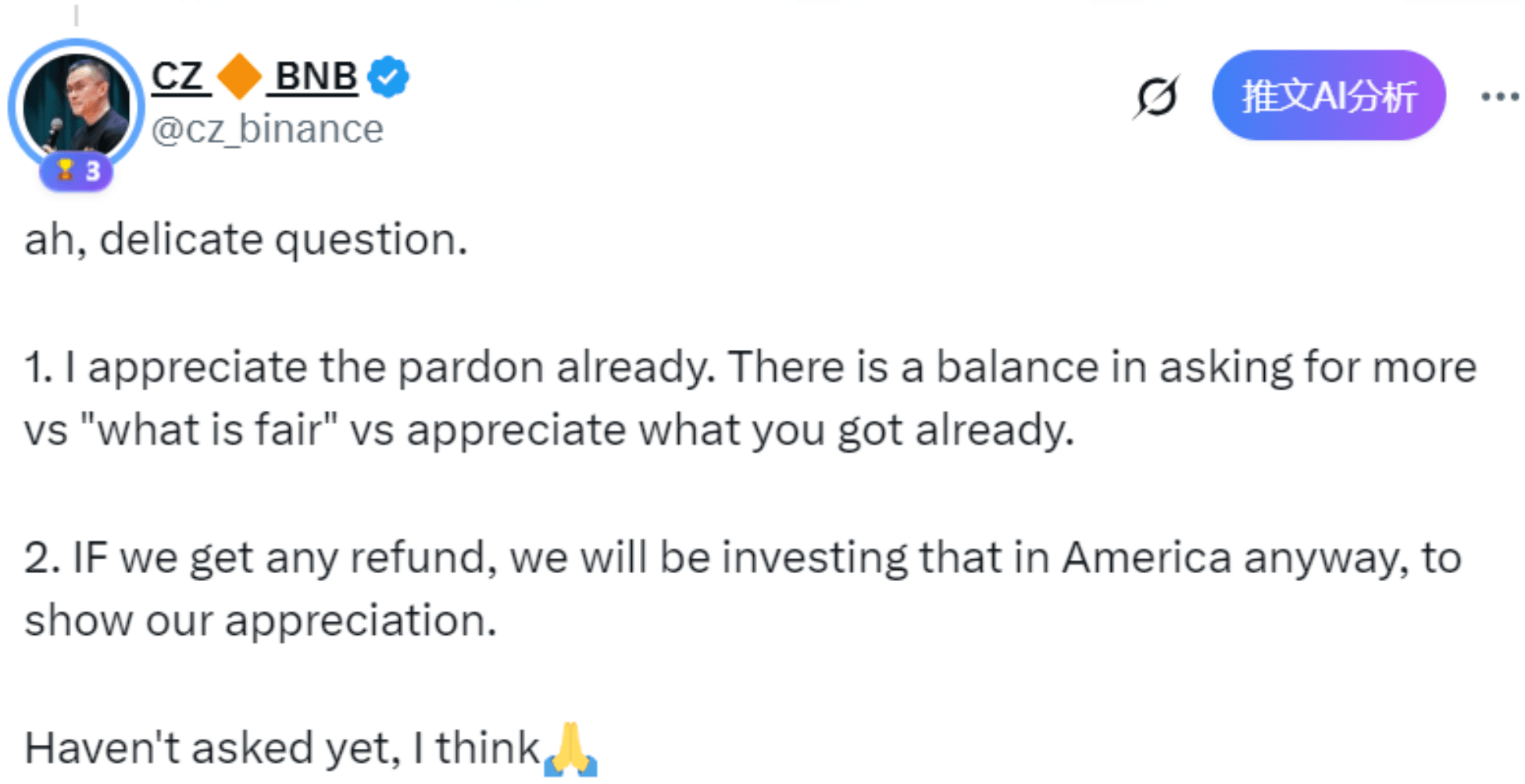Open the @cz_binance handle link

click(267, 129)
